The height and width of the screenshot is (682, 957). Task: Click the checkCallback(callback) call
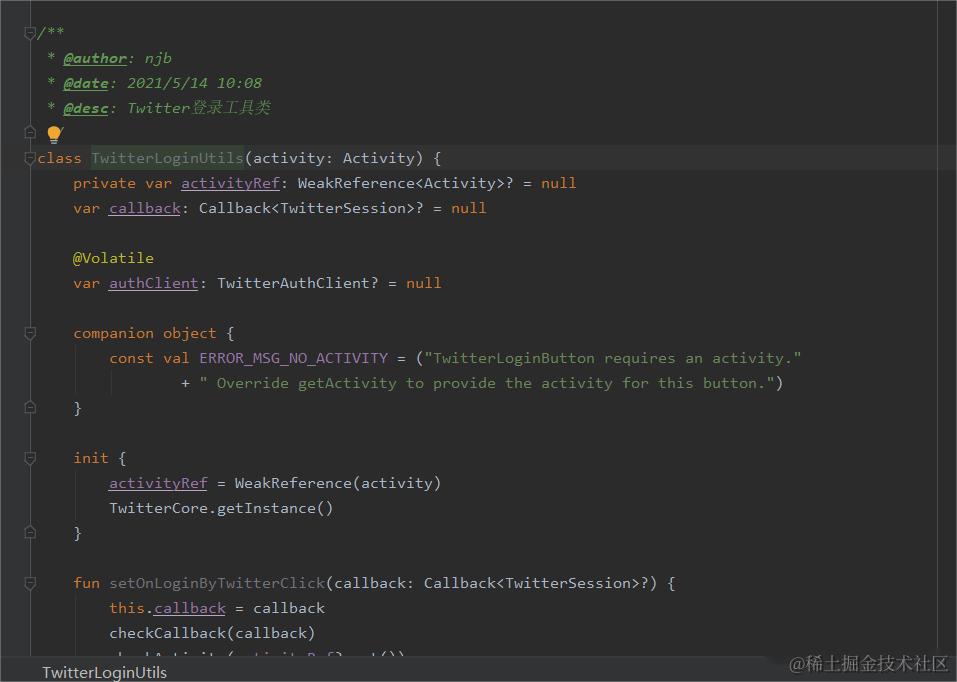tap(212, 633)
